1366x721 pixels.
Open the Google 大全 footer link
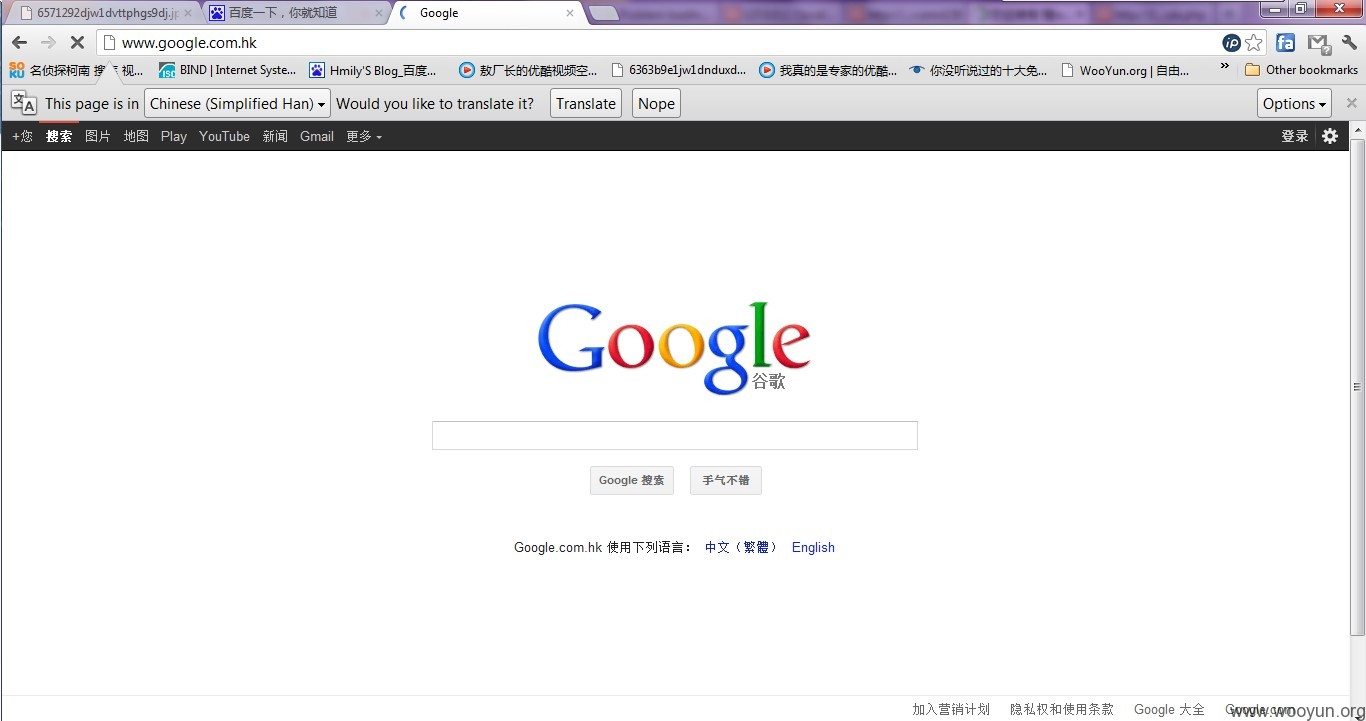(x=1169, y=709)
